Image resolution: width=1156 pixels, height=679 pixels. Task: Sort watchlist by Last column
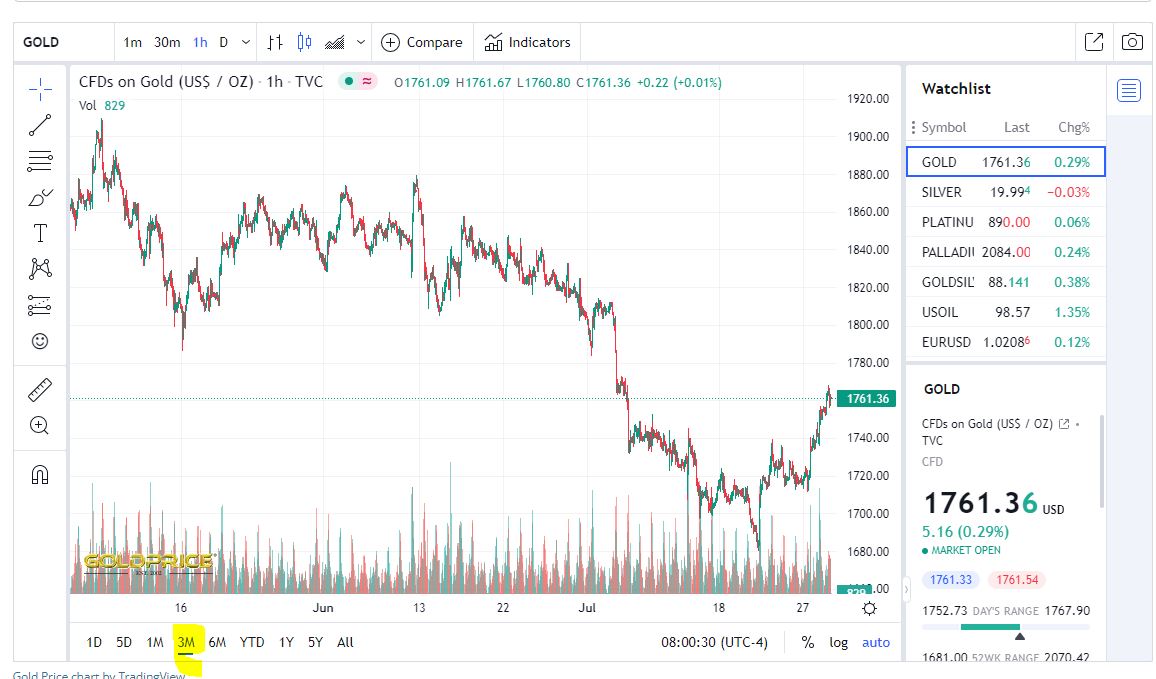(1017, 127)
